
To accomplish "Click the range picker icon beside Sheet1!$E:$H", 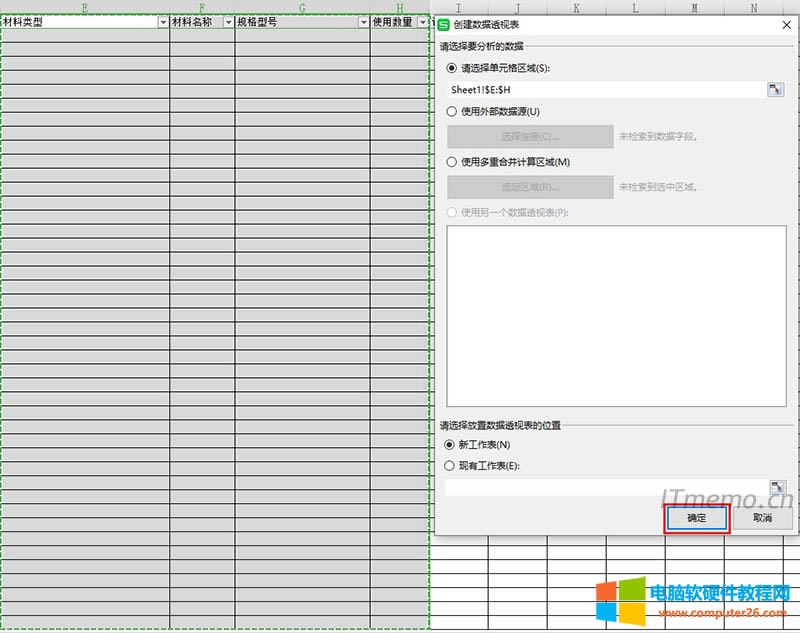I will point(775,90).
